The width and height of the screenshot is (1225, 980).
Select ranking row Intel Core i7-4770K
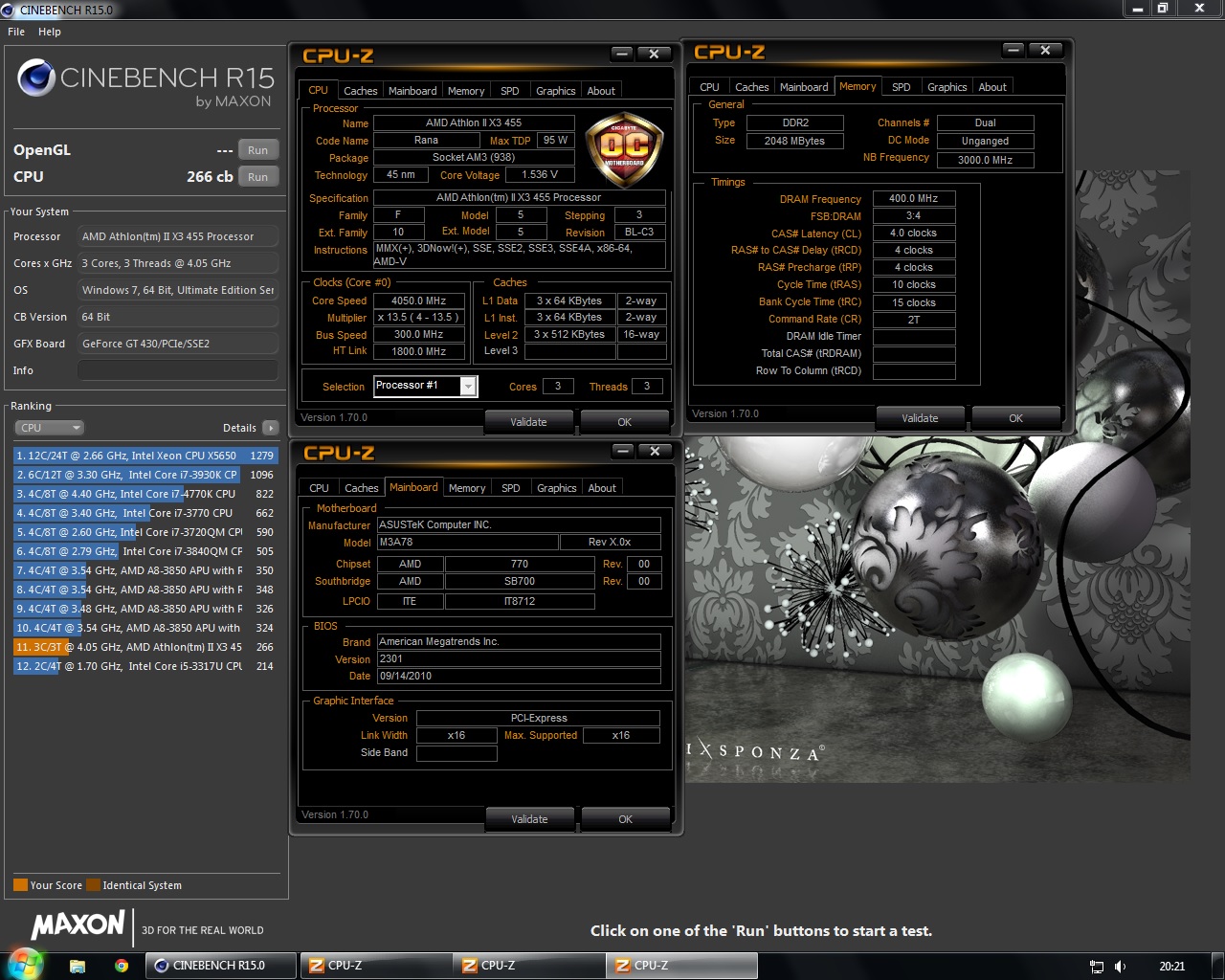point(145,494)
